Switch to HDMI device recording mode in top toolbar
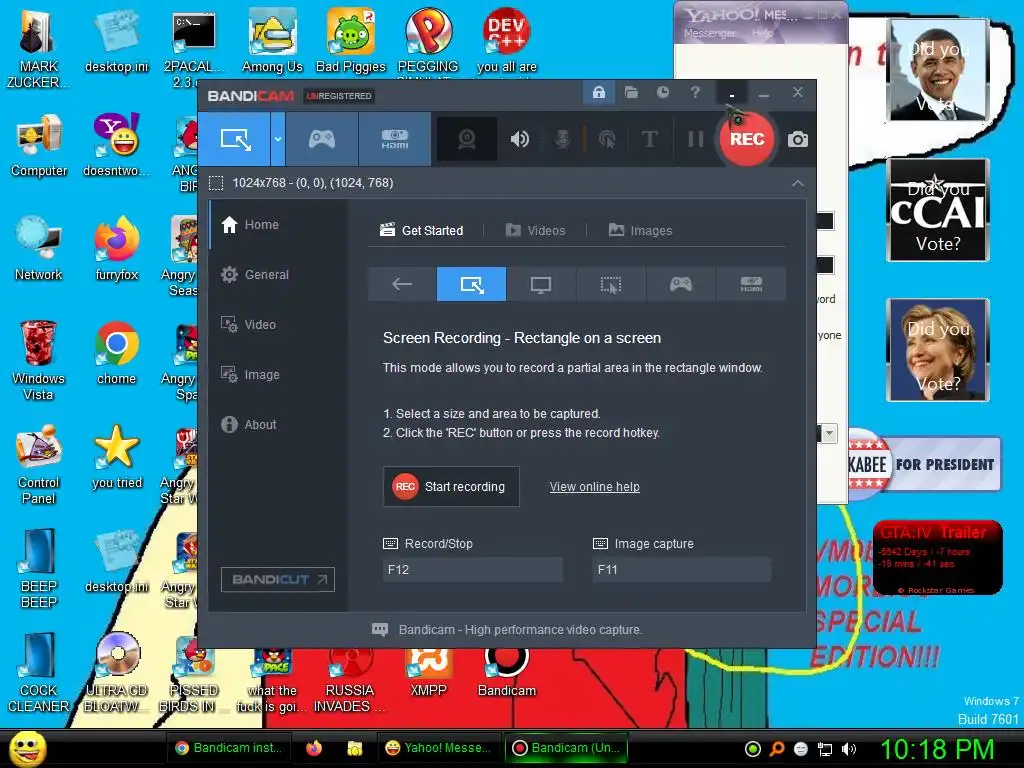Image resolution: width=1024 pixels, height=768 pixels. (394, 138)
